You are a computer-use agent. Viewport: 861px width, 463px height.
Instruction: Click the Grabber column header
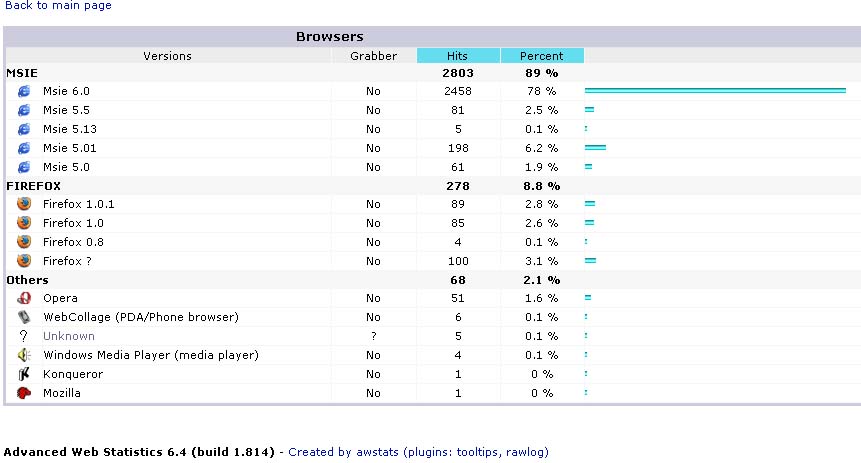click(x=373, y=56)
